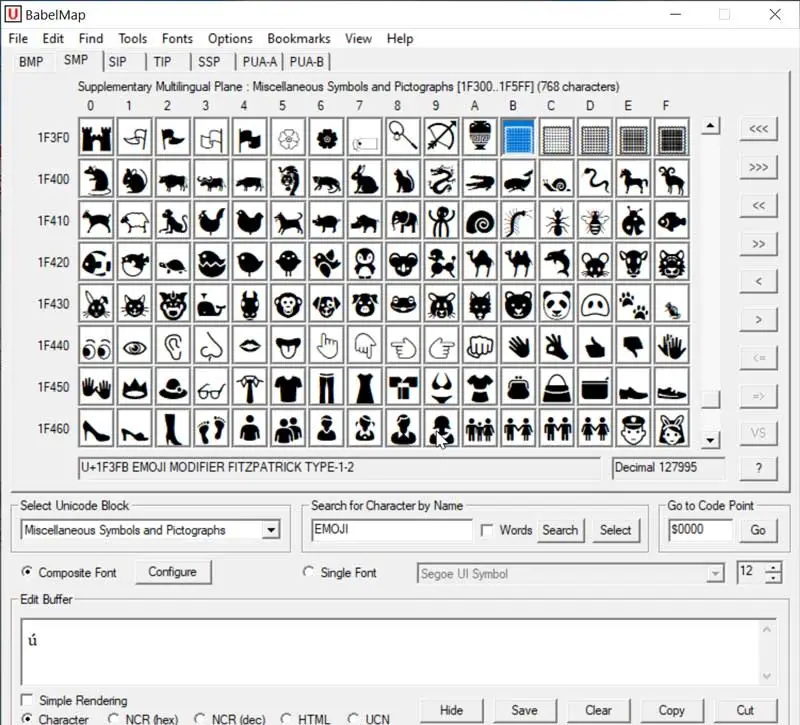Toggle the Simple Rendering checkbox
800x725 pixels.
pos(27,701)
